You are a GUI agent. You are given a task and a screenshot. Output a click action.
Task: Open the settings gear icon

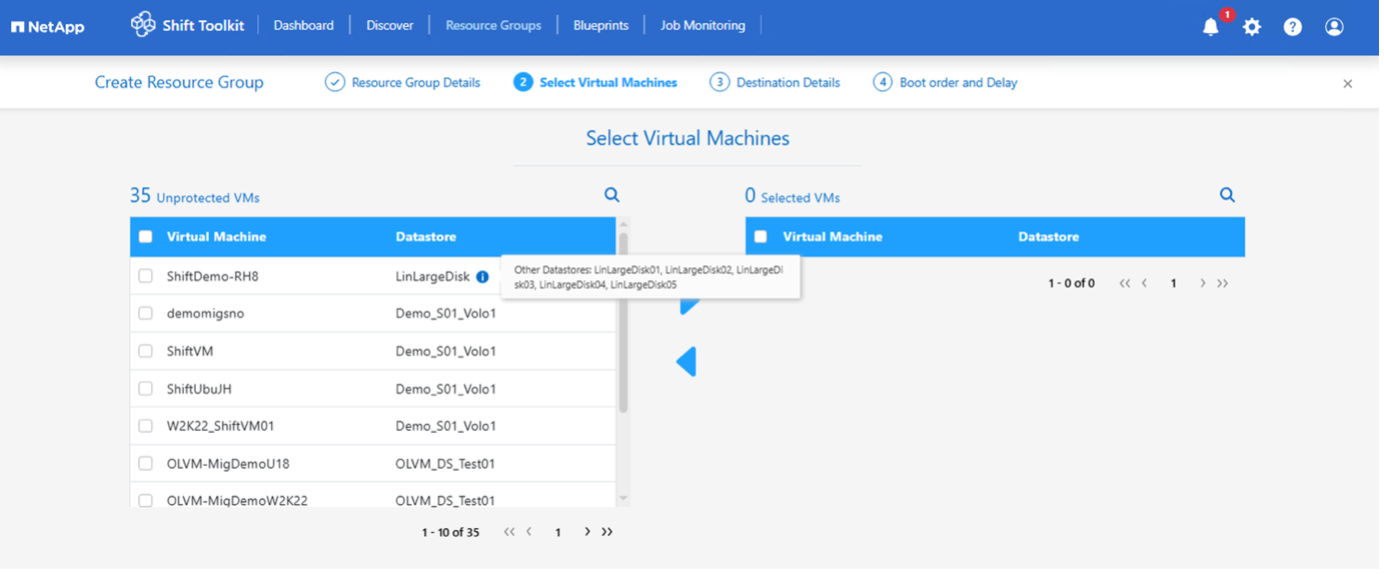point(1252,27)
